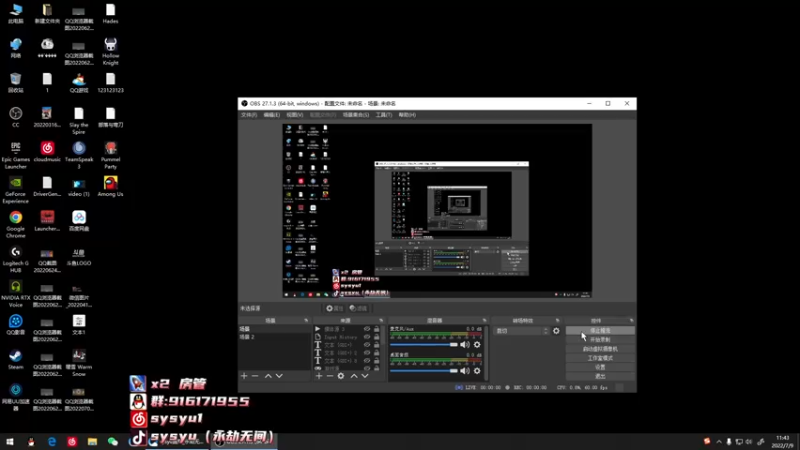Open the 麦克风/Aux mixer gear settings
The width and height of the screenshot is (800, 450).
coord(477,345)
